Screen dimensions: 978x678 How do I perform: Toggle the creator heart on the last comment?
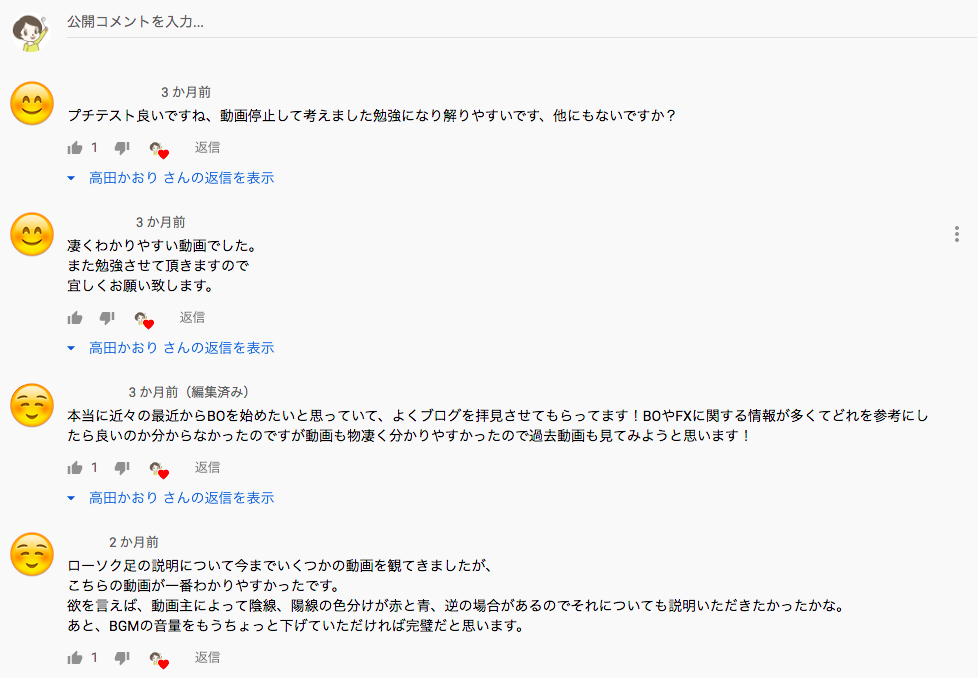(x=160, y=659)
